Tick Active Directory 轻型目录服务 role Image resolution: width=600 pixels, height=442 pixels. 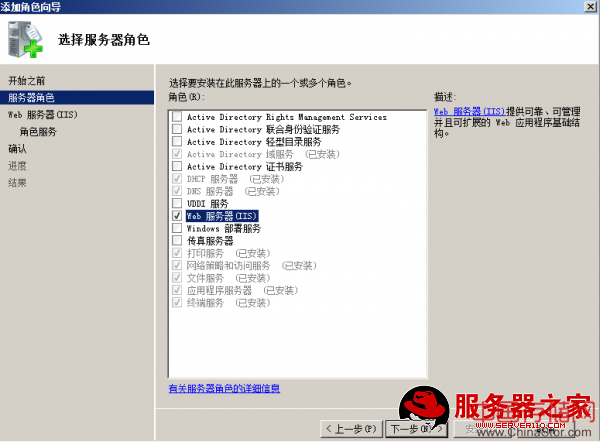(178, 142)
